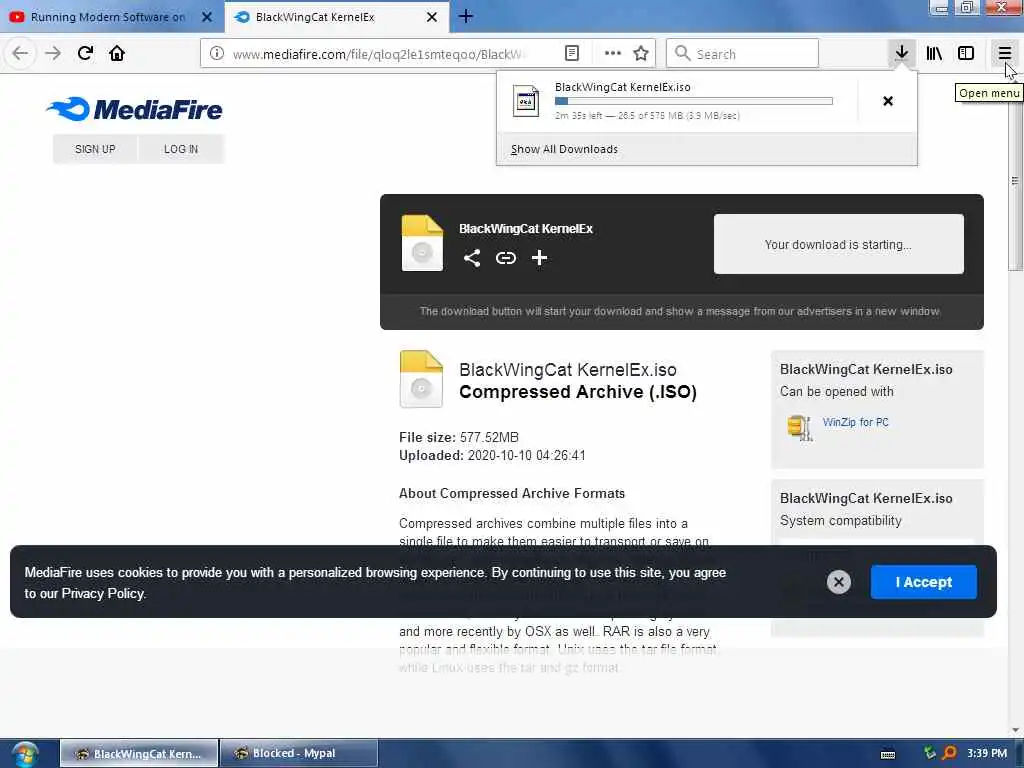Click the Uploaded 2020-10-10 04:26:41 text
Viewport: 1024px width, 768px height.
pyautogui.click(x=492, y=455)
